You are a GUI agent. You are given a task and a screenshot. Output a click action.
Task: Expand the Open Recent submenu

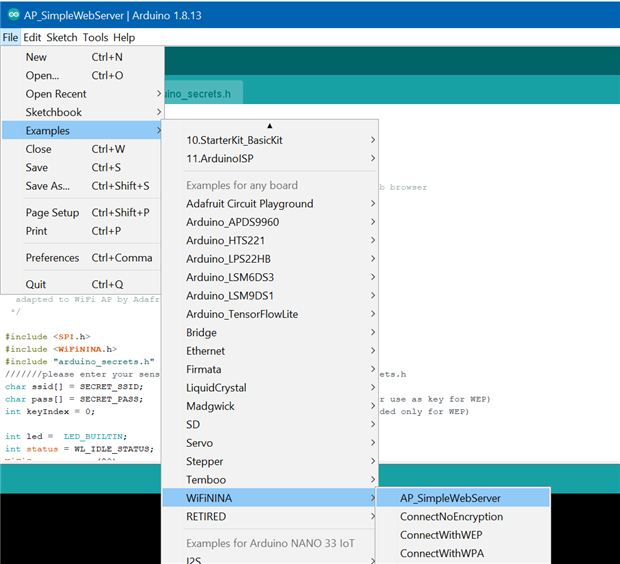point(56,94)
